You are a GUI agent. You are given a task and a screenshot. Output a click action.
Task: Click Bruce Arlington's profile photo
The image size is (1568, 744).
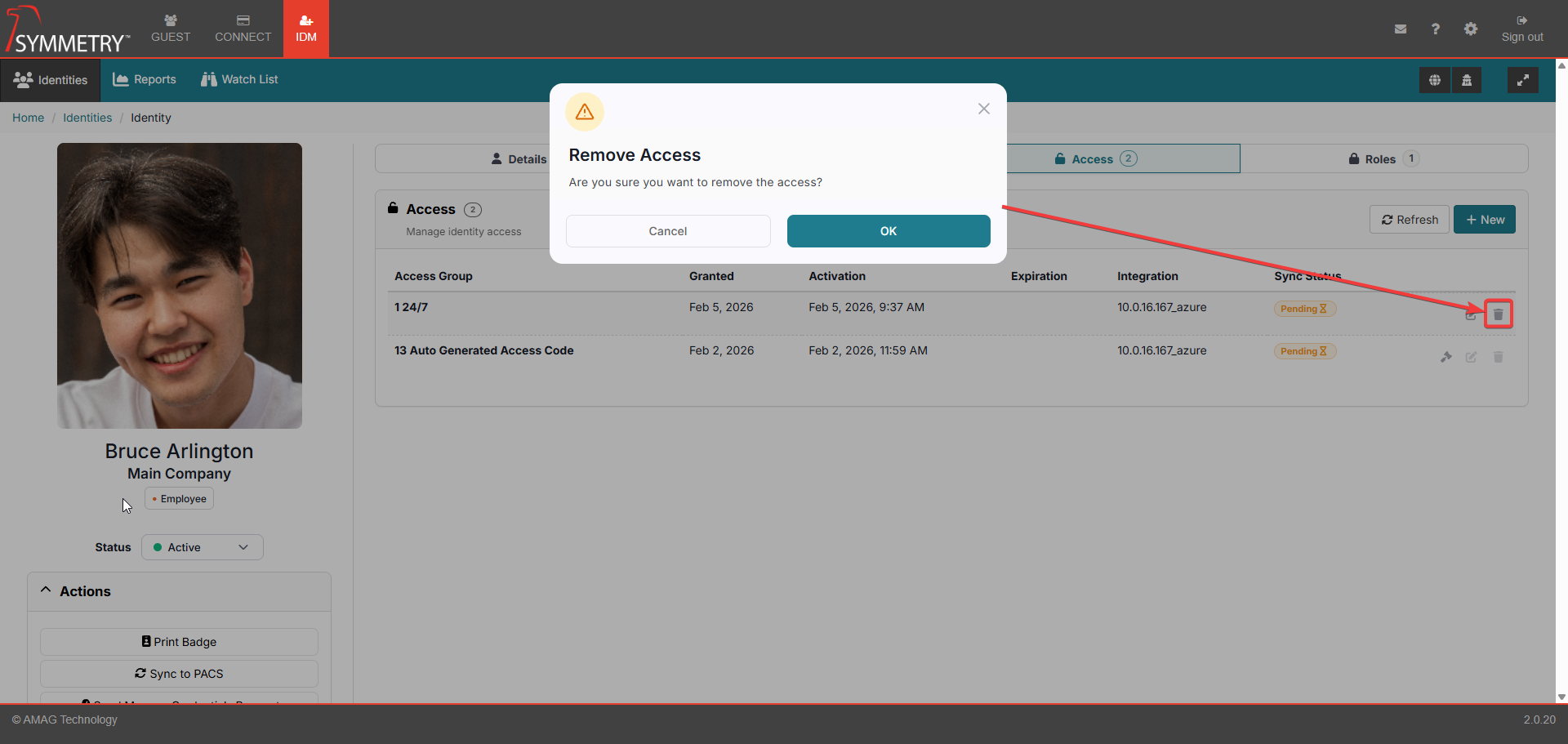click(x=180, y=286)
